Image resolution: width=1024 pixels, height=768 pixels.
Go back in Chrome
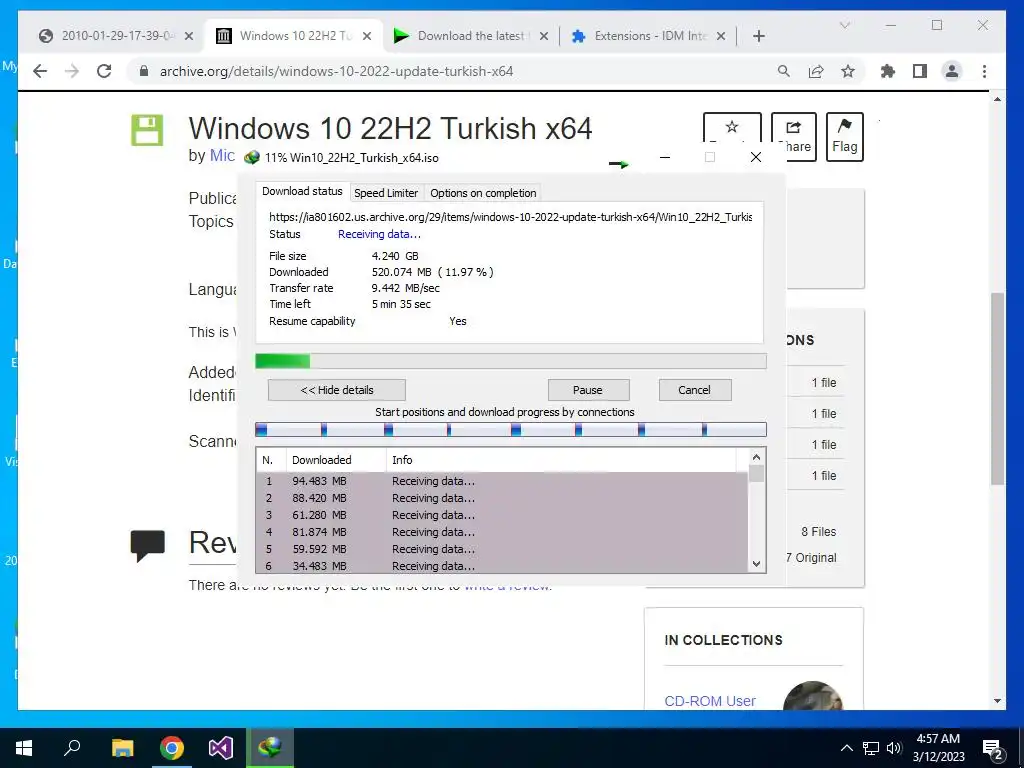40,71
